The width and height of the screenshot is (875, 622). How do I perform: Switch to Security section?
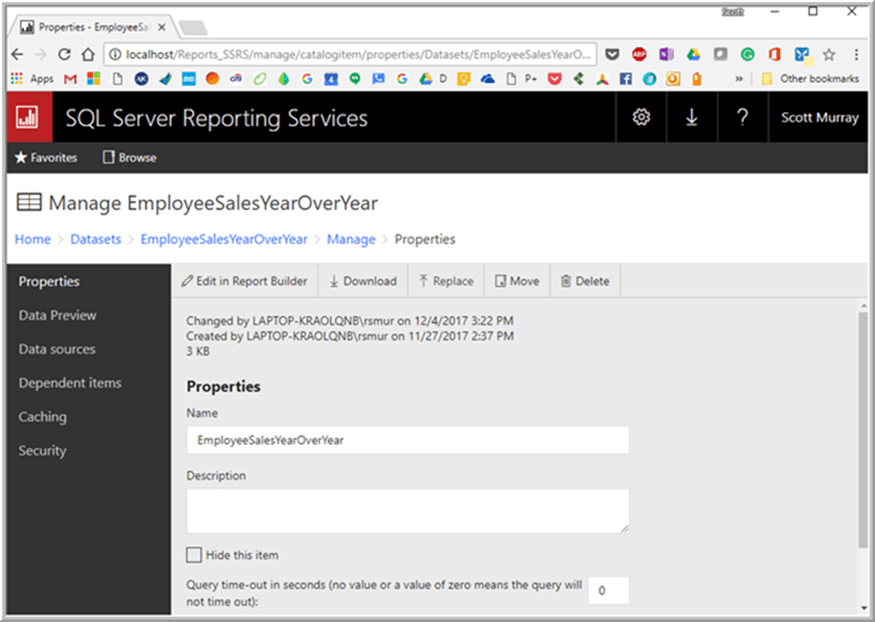(42, 451)
